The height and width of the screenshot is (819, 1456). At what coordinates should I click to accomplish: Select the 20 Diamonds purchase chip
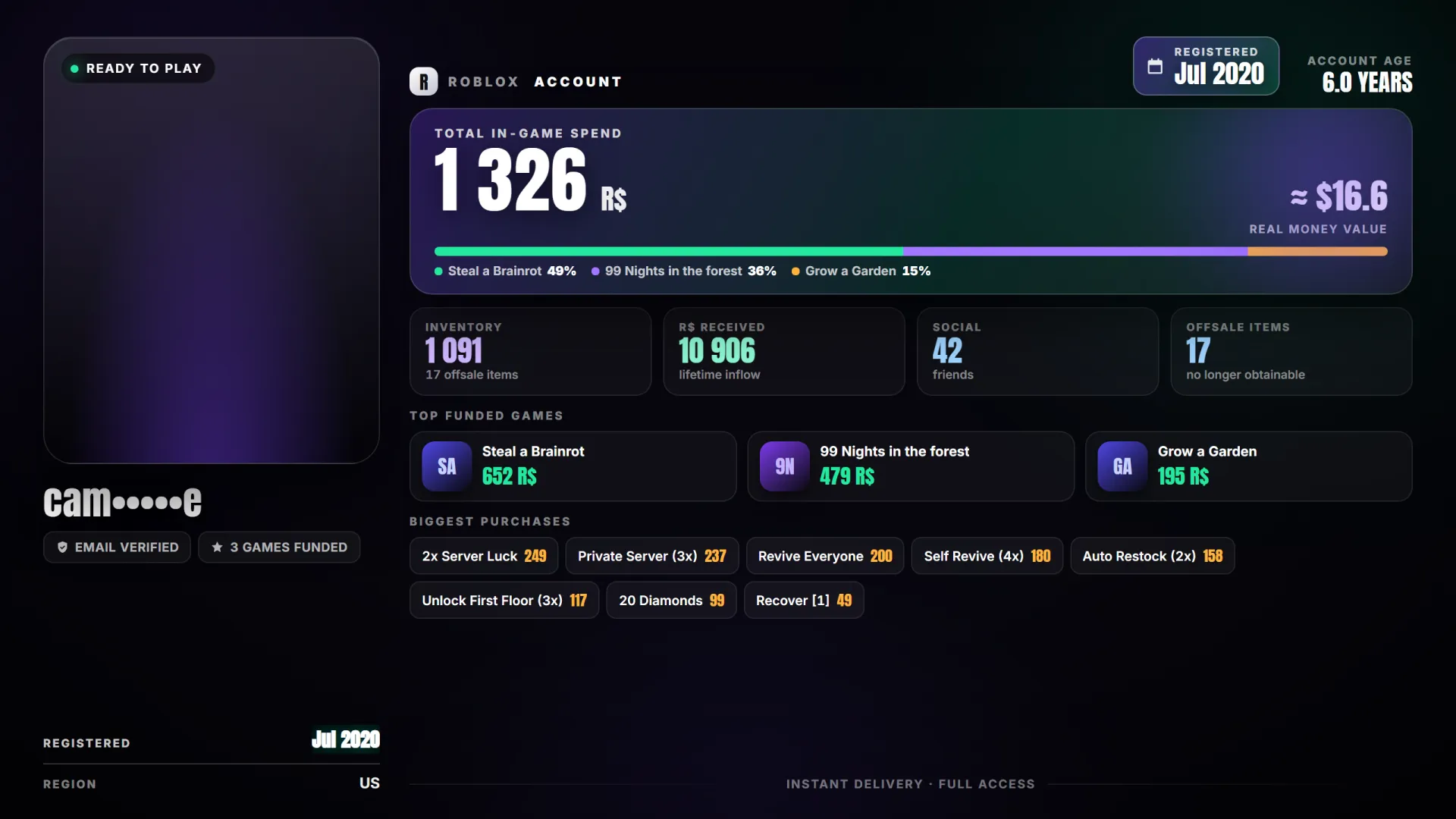671,600
